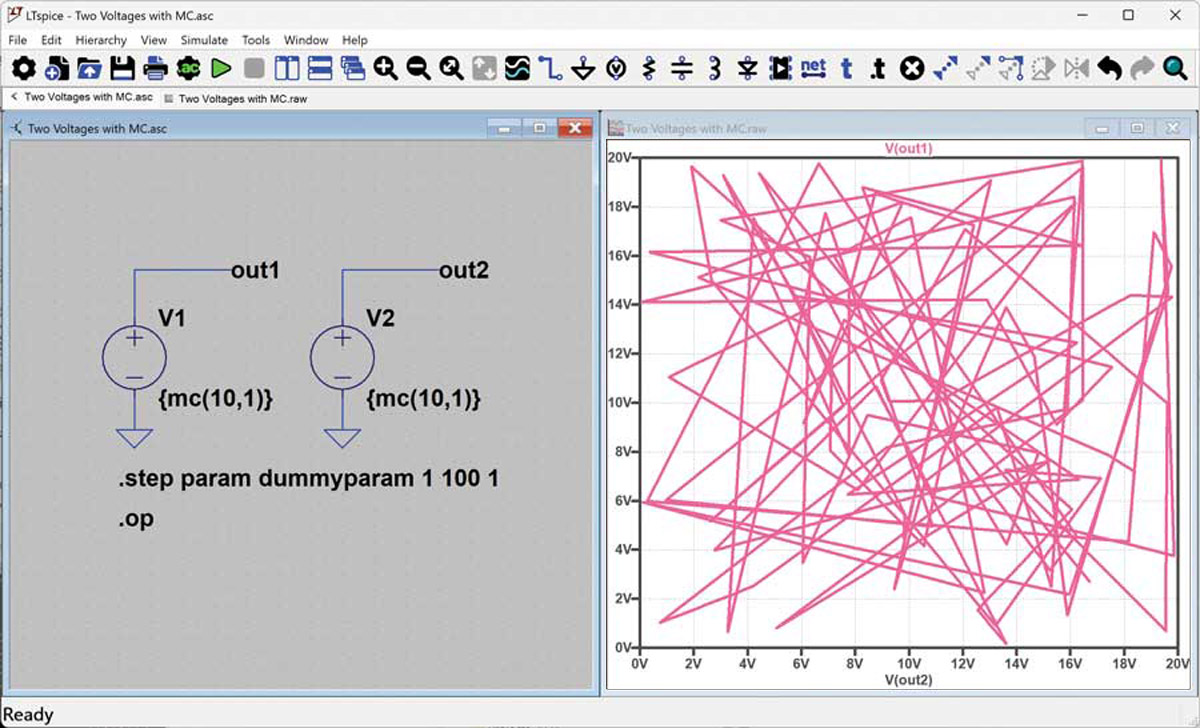Open the Hierarchy menu
This screenshot has height=728, width=1200.
(x=101, y=40)
